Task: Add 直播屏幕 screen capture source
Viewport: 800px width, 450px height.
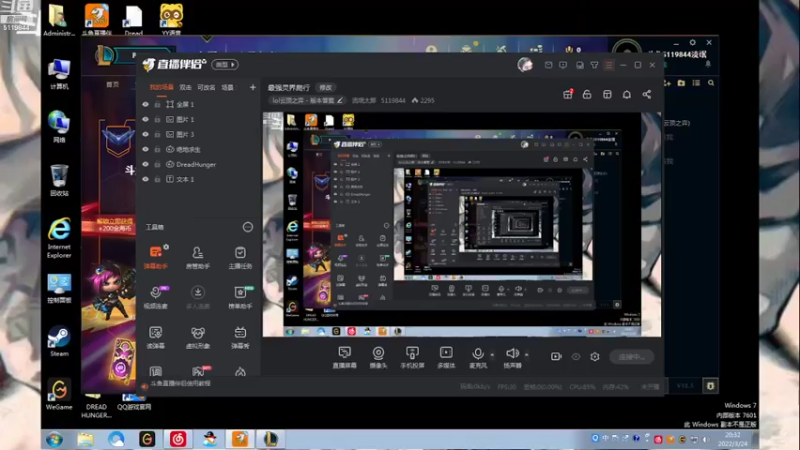Action: [344, 357]
